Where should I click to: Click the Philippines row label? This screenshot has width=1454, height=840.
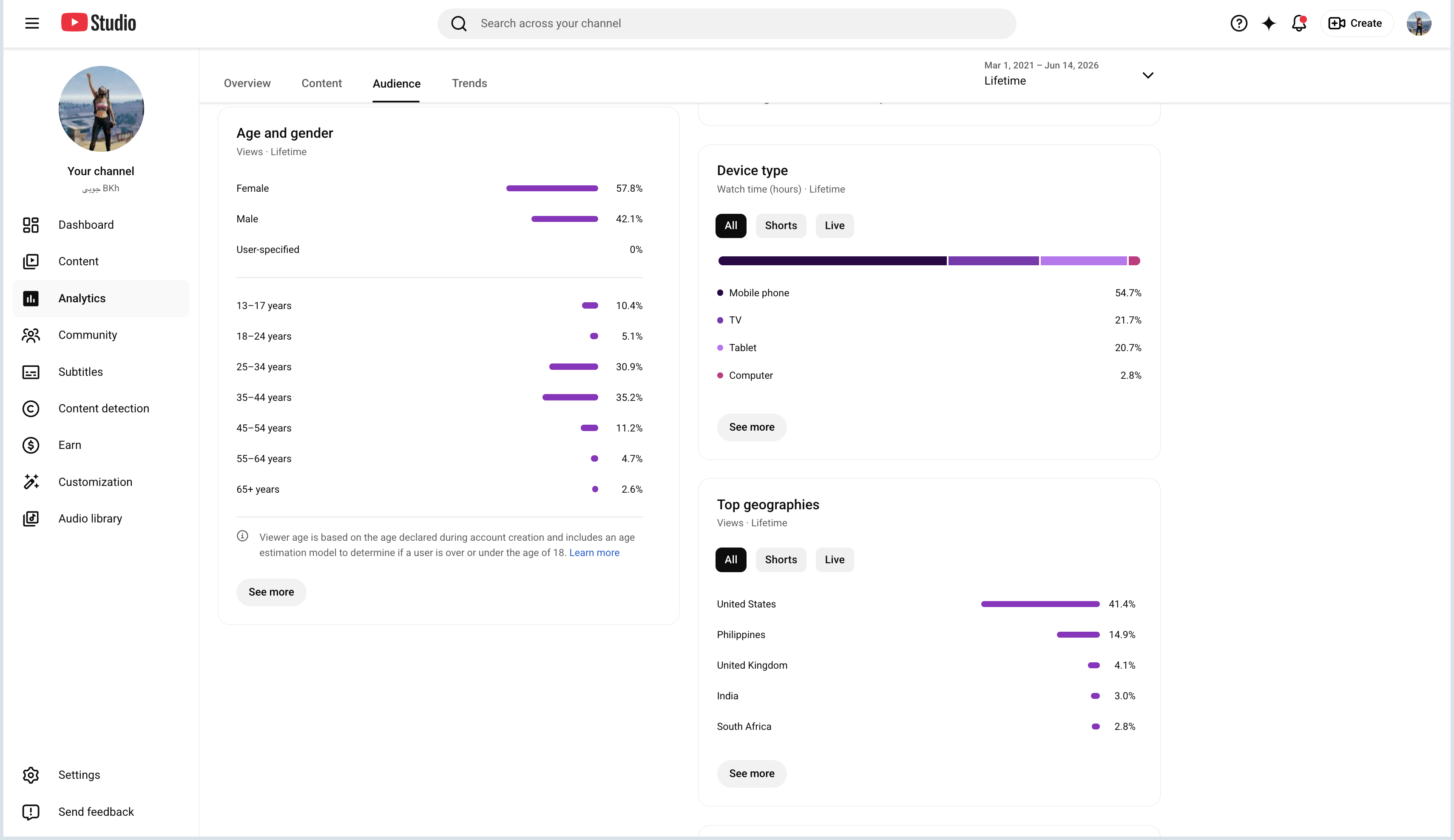pos(741,635)
